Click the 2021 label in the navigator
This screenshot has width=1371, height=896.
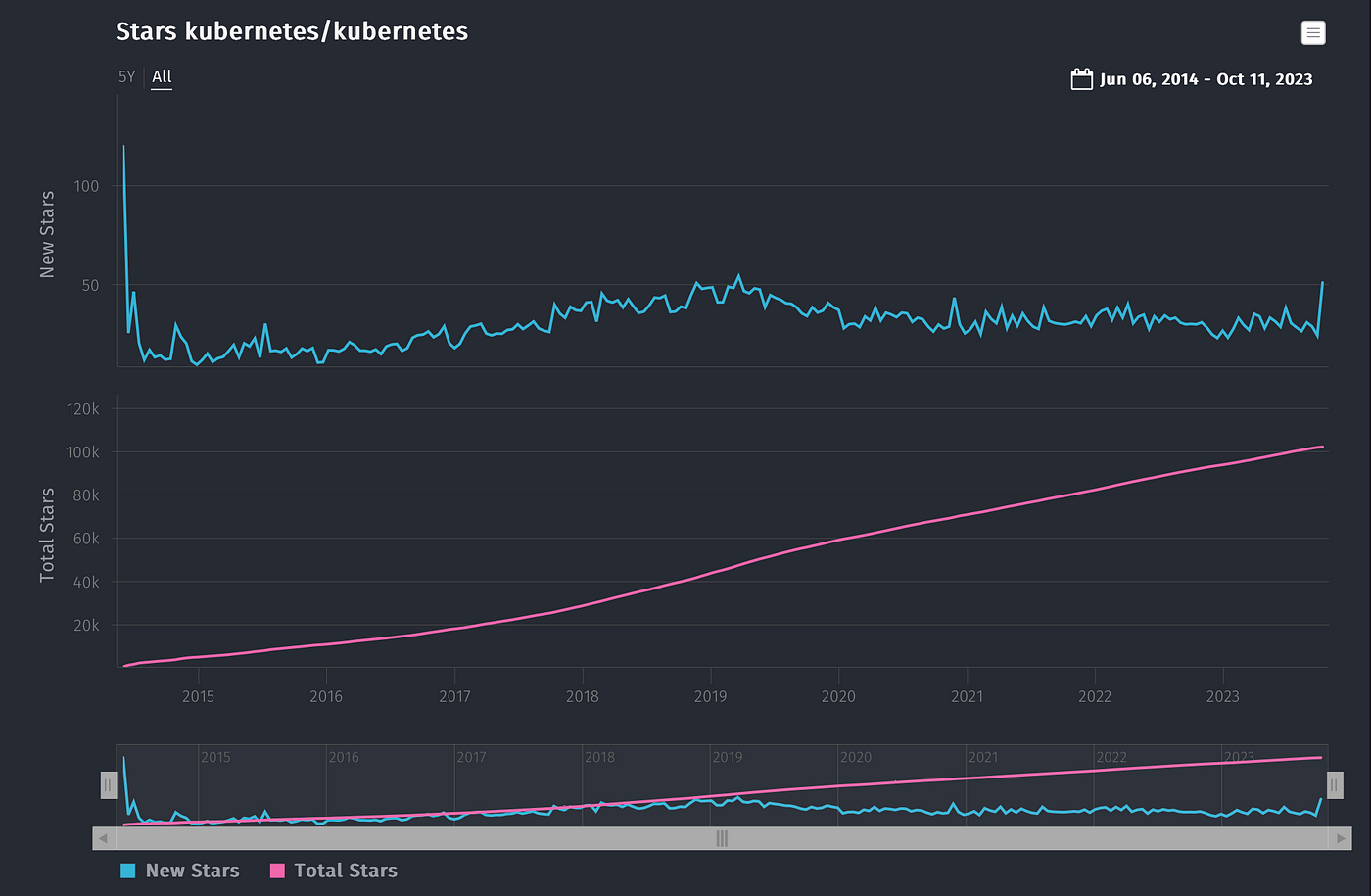[983, 757]
